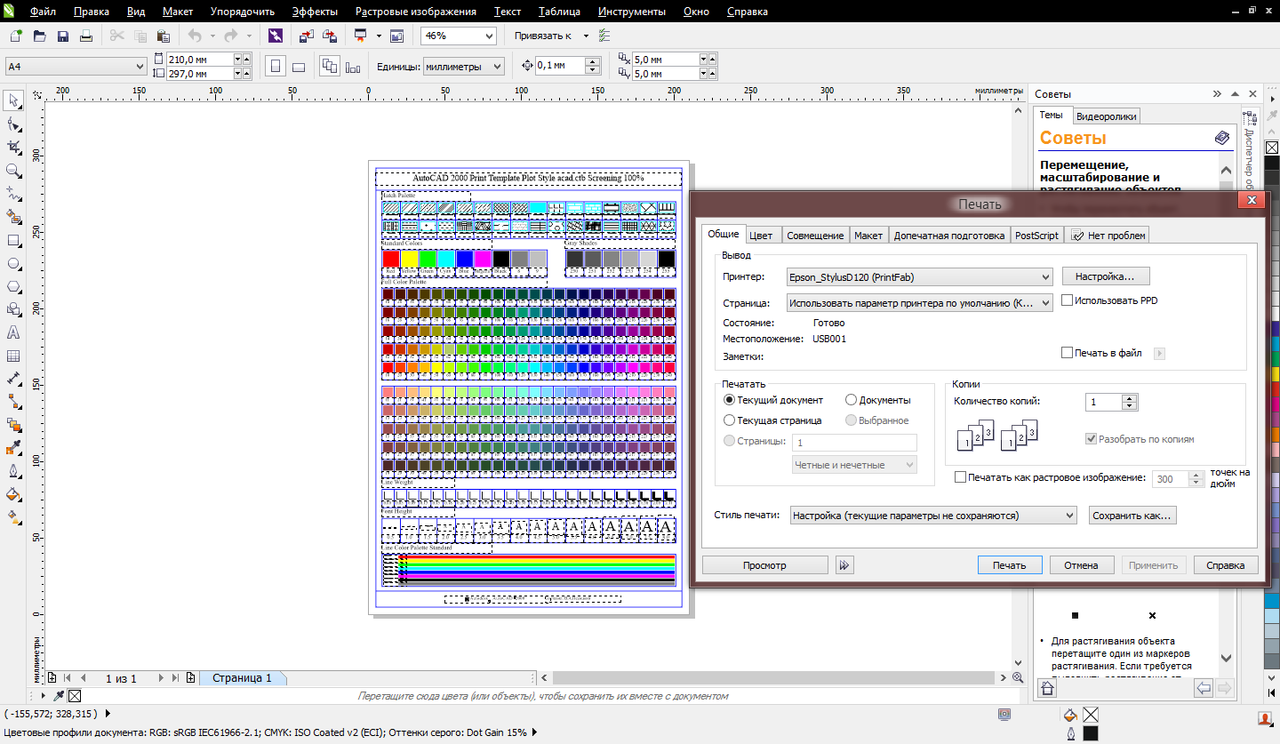
Task: Enable 'Печатать как растровое изображение'
Action: [961, 478]
